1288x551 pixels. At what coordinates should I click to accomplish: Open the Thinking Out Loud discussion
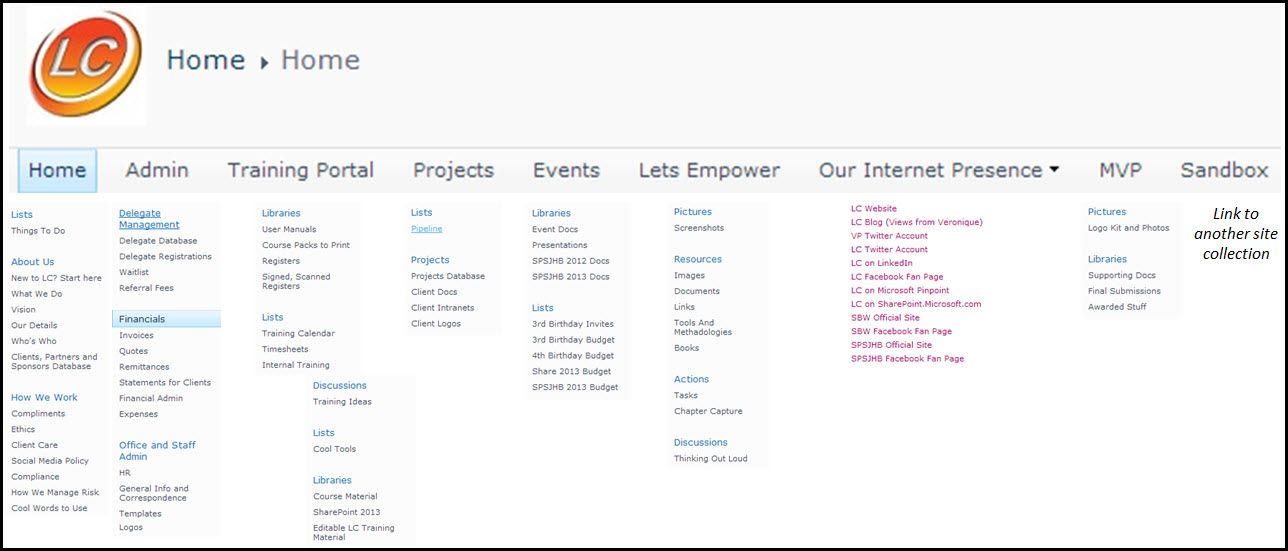[x=710, y=459]
